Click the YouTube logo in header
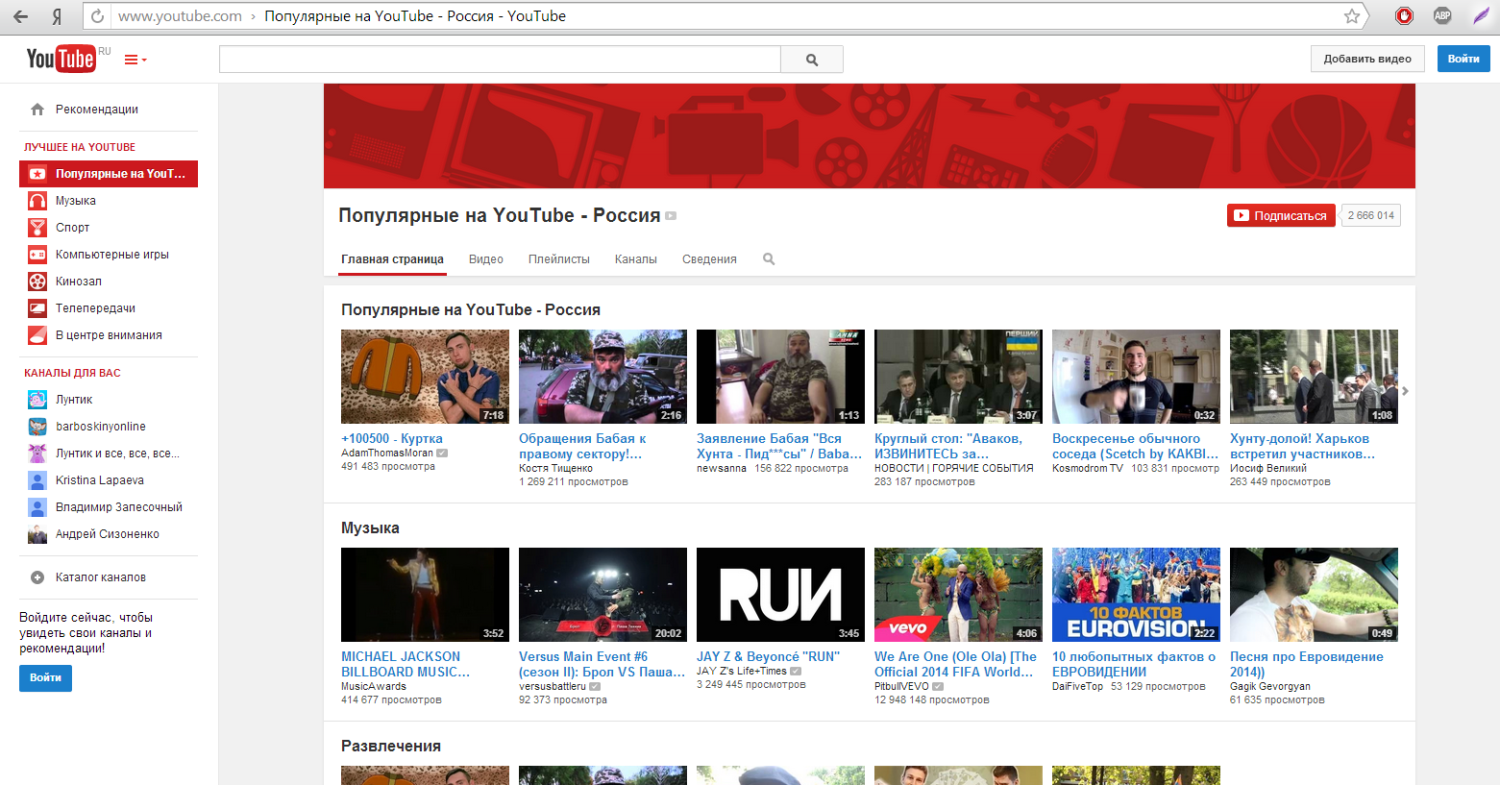This screenshot has height=785, width=1500. coord(61,59)
